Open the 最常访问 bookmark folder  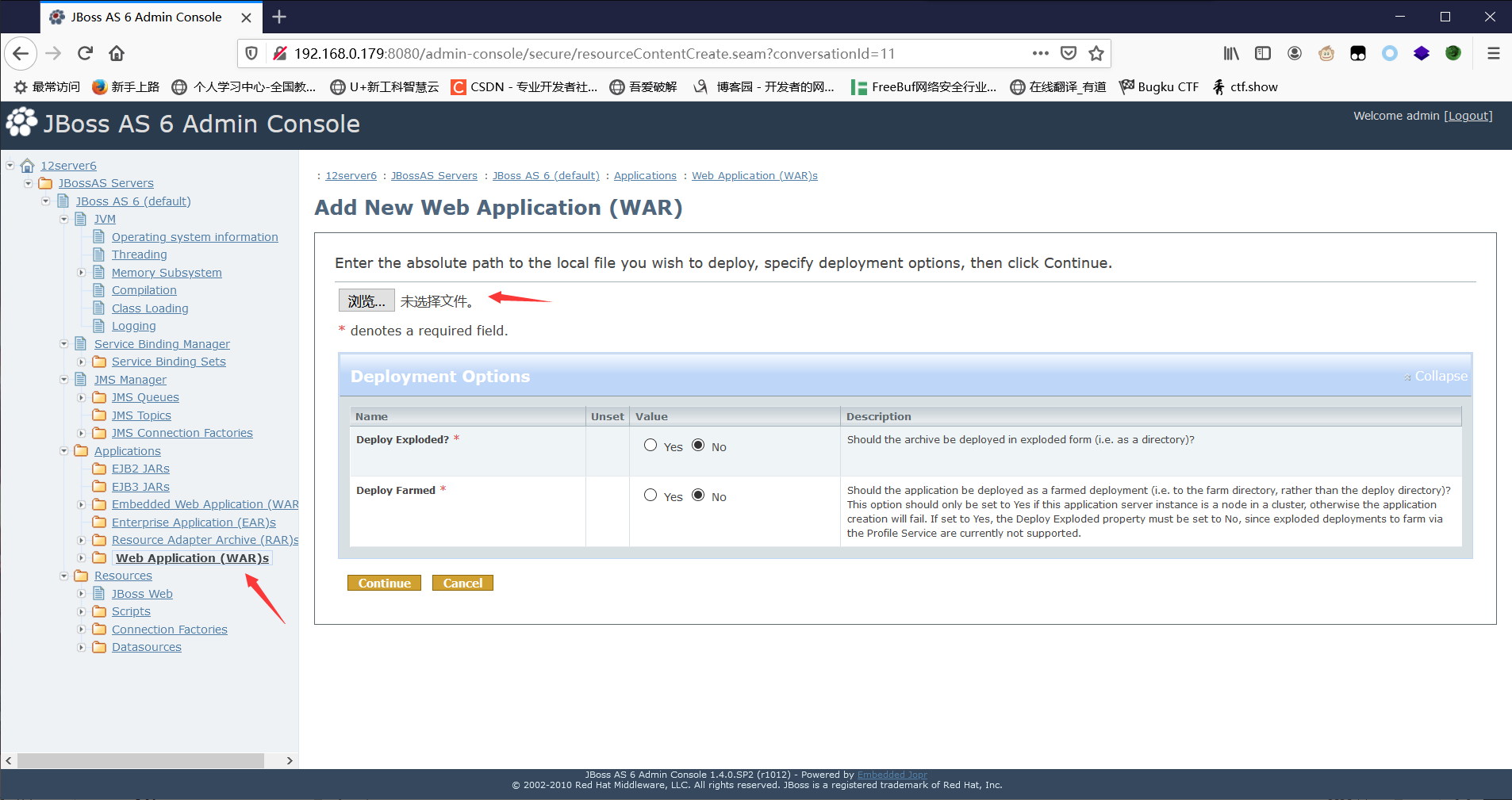click(47, 86)
